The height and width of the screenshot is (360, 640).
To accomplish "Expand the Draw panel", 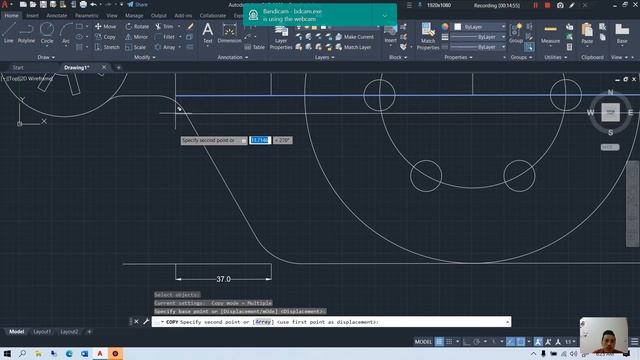I will pos(46,58).
